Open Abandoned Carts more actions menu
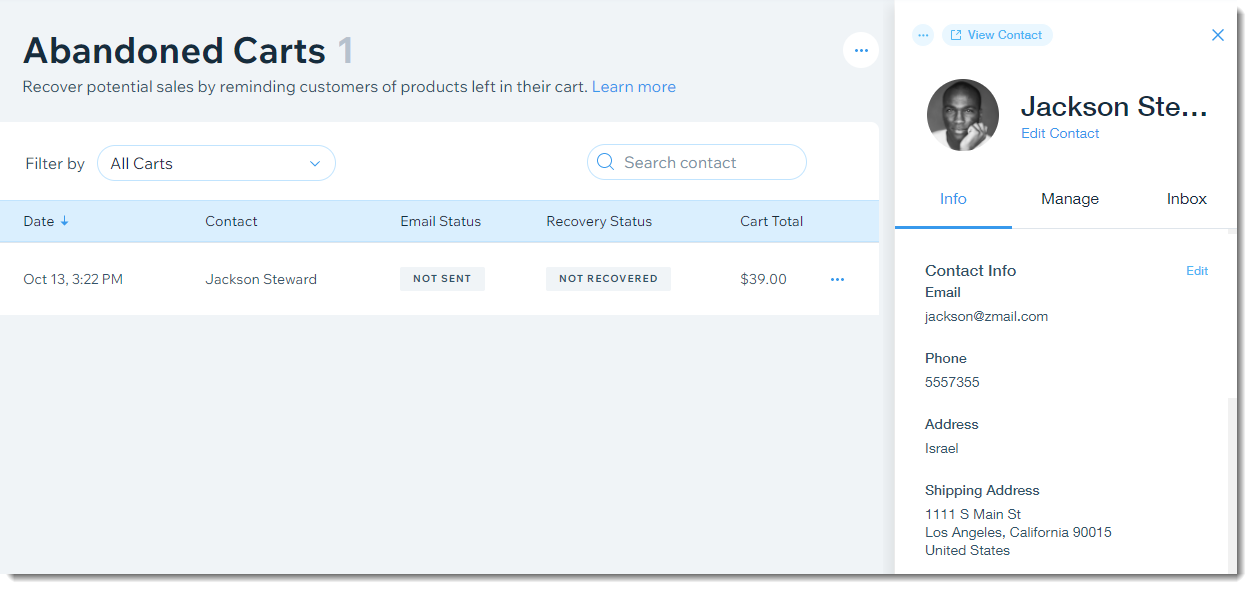Image resolution: width=1252 pixels, height=589 pixels. coord(861,50)
